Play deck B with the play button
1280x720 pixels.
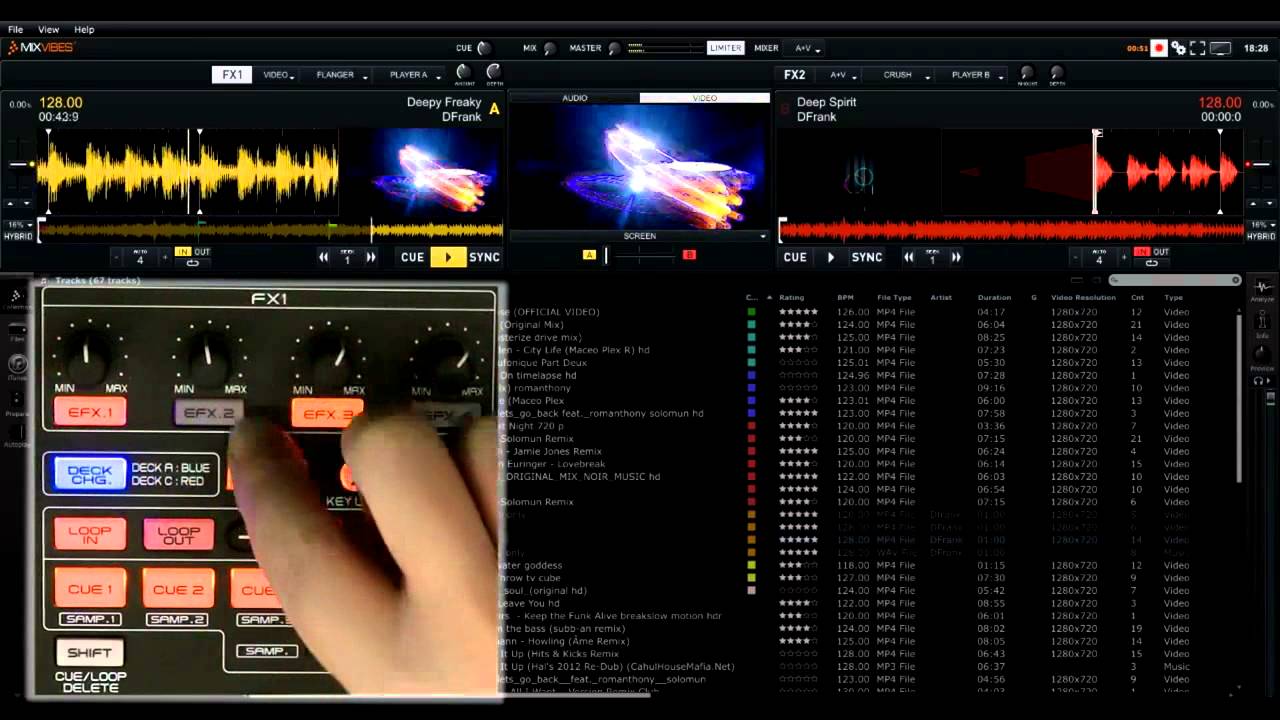click(x=830, y=257)
